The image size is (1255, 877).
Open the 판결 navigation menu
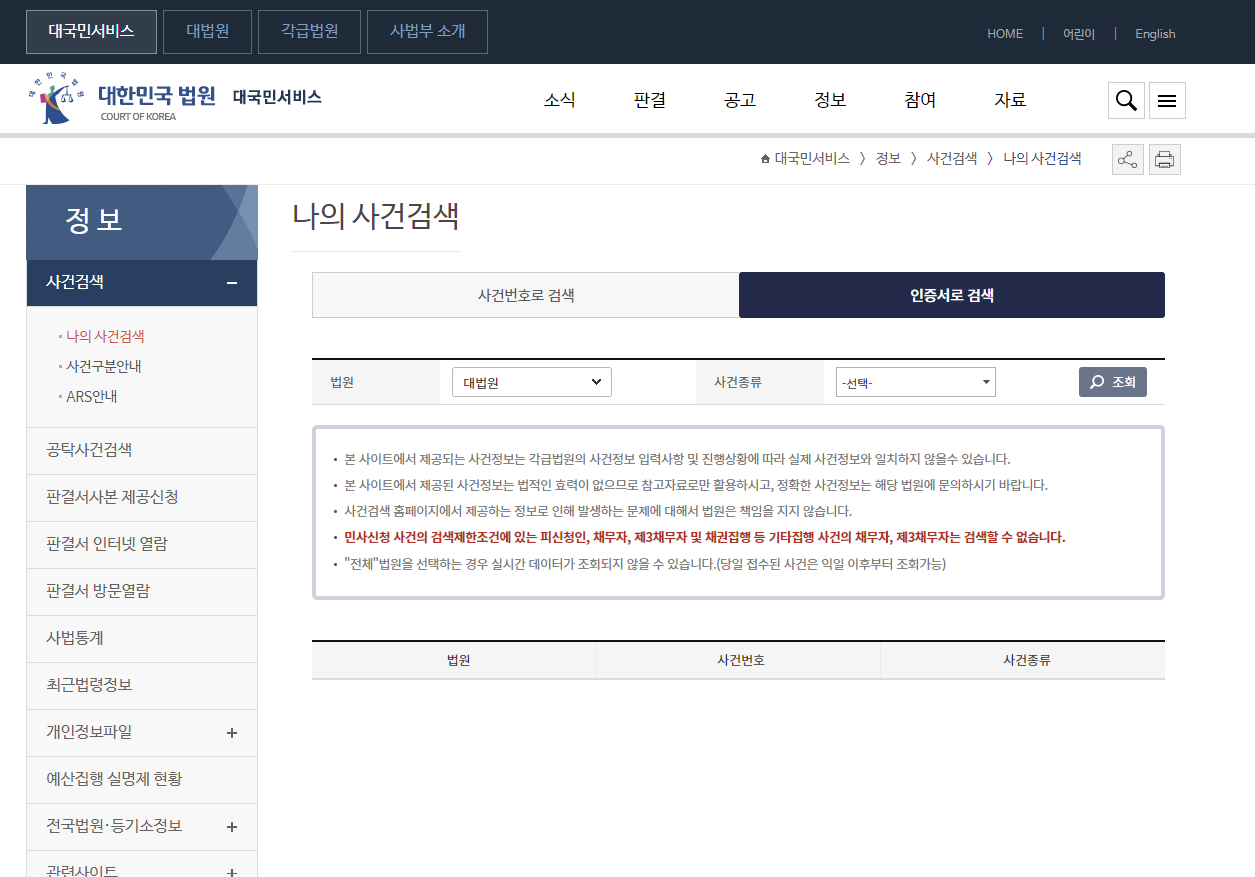[x=649, y=100]
